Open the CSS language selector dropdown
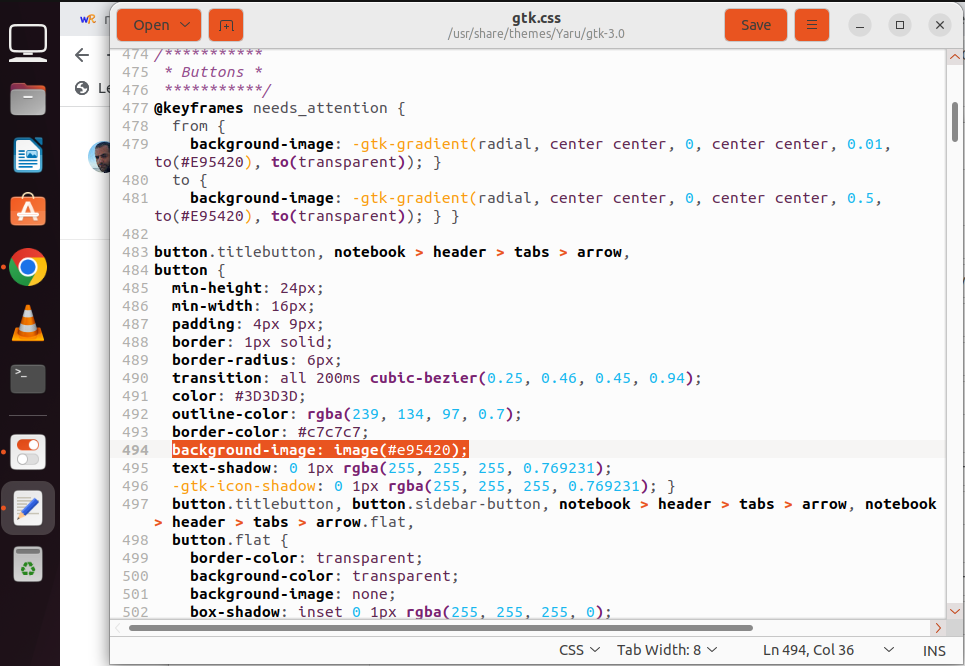Image resolution: width=965 pixels, height=666 pixels. click(579, 650)
